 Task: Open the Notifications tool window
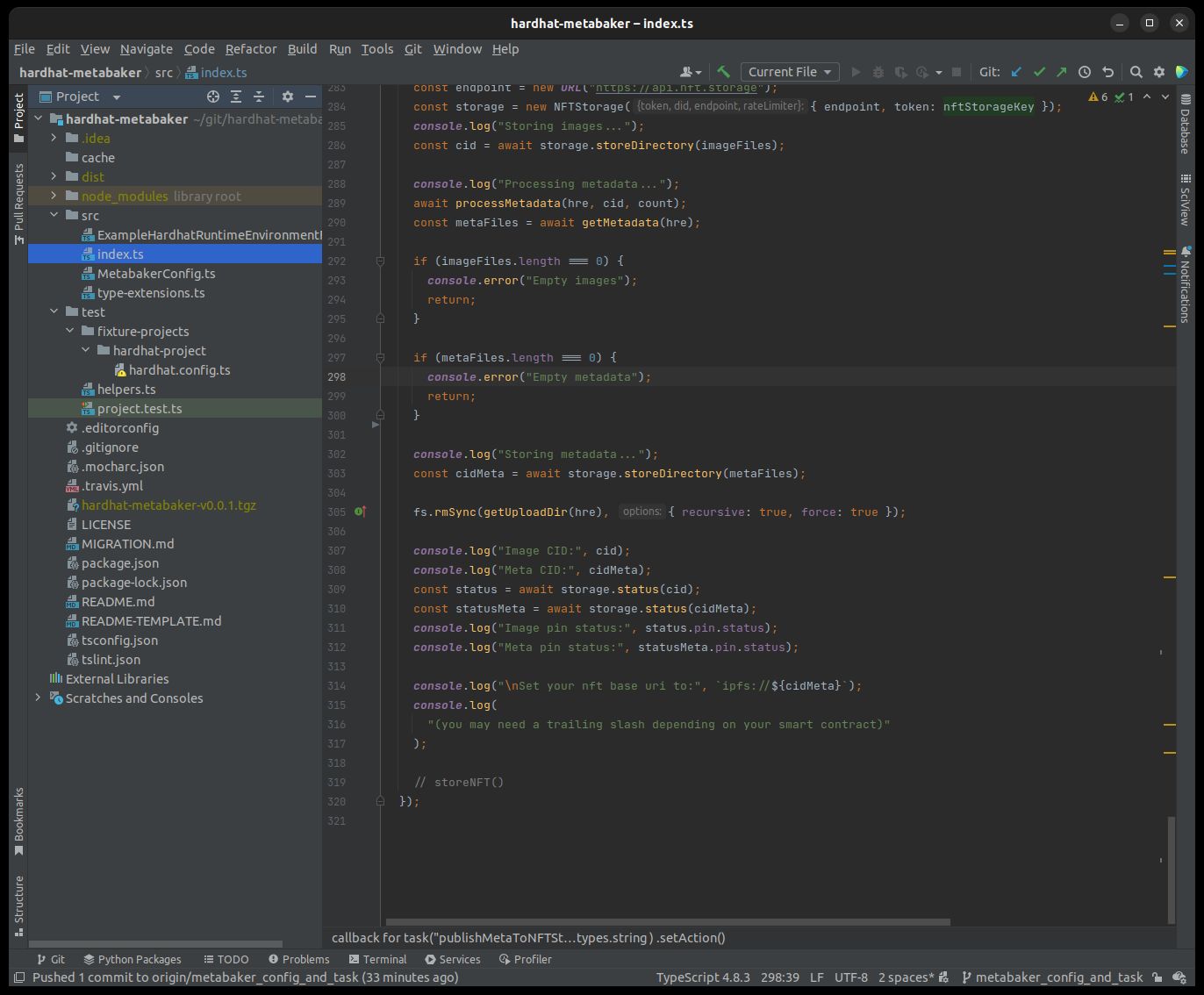[x=1185, y=284]
